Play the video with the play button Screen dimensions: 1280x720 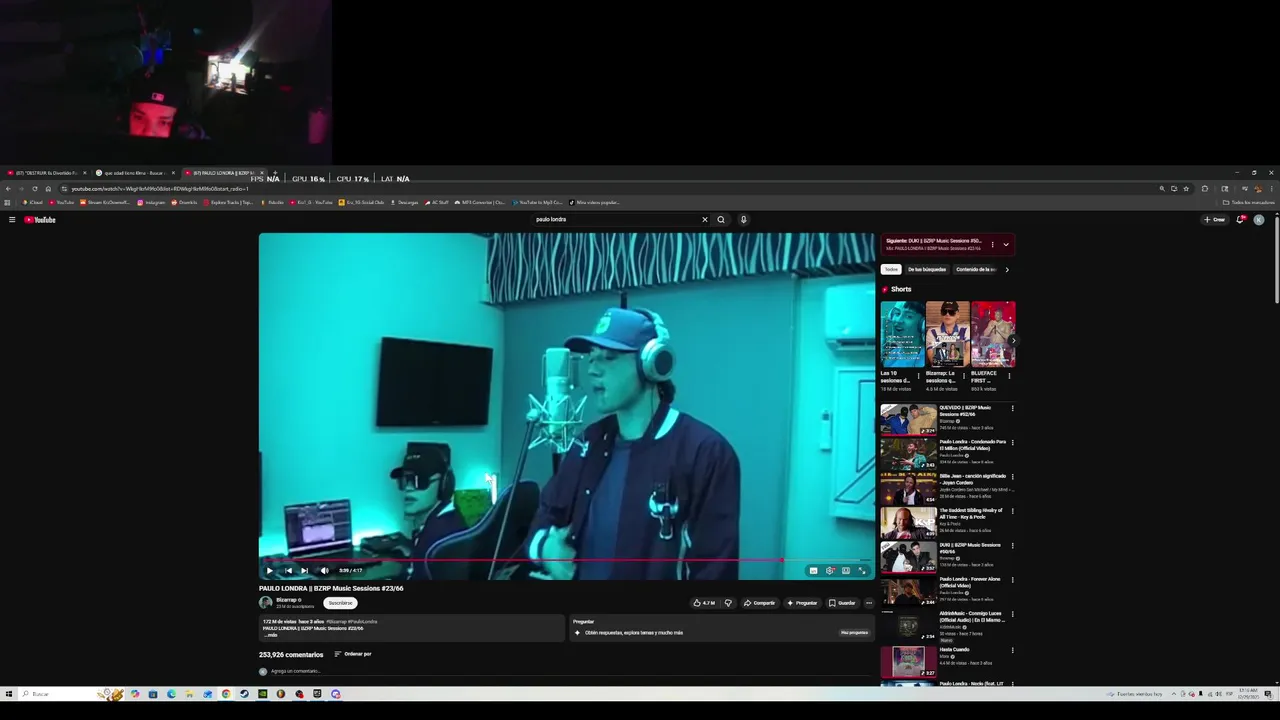269,571
